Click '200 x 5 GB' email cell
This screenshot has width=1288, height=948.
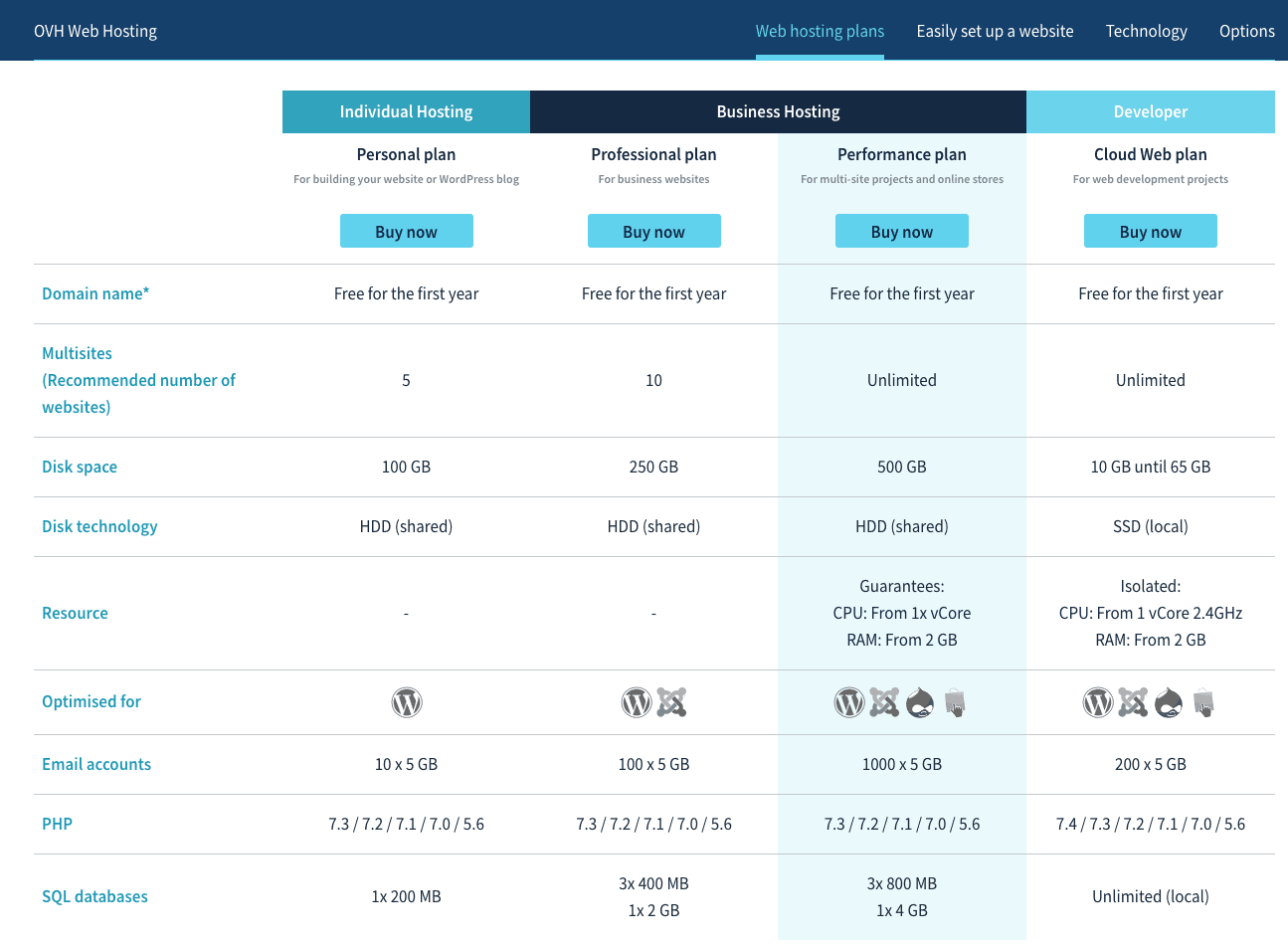tap(1151, 764)
